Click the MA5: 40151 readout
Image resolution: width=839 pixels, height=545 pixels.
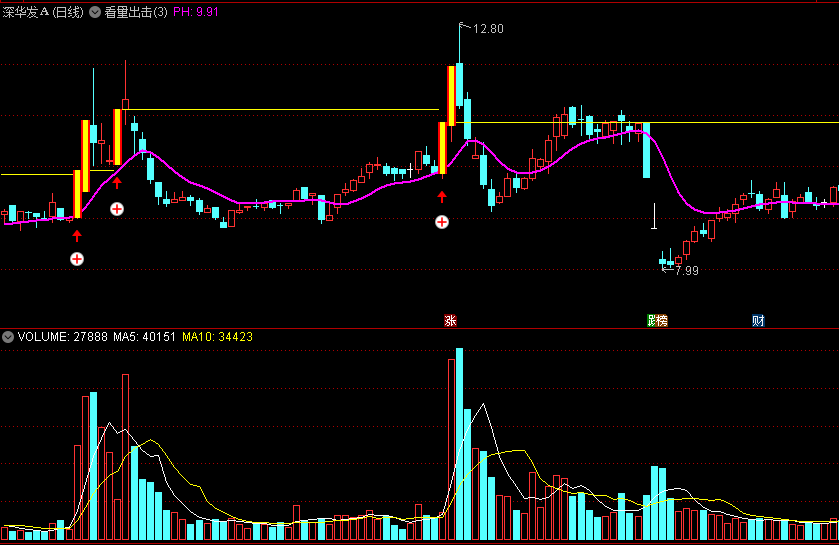tap(144, 337)
